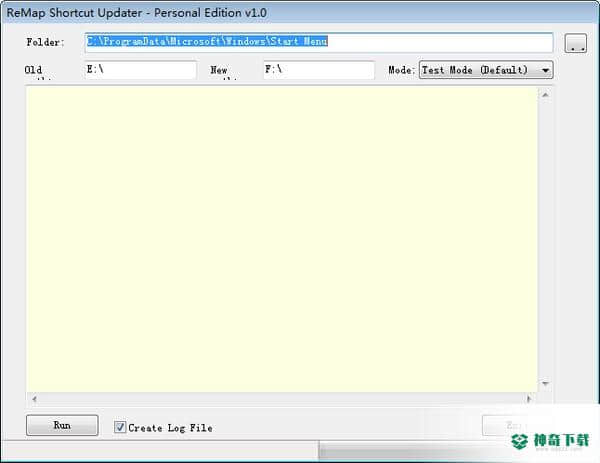Screen dimensions: 600x463
Task: Click inside the yellow log output area
Action: pos(282,239)
